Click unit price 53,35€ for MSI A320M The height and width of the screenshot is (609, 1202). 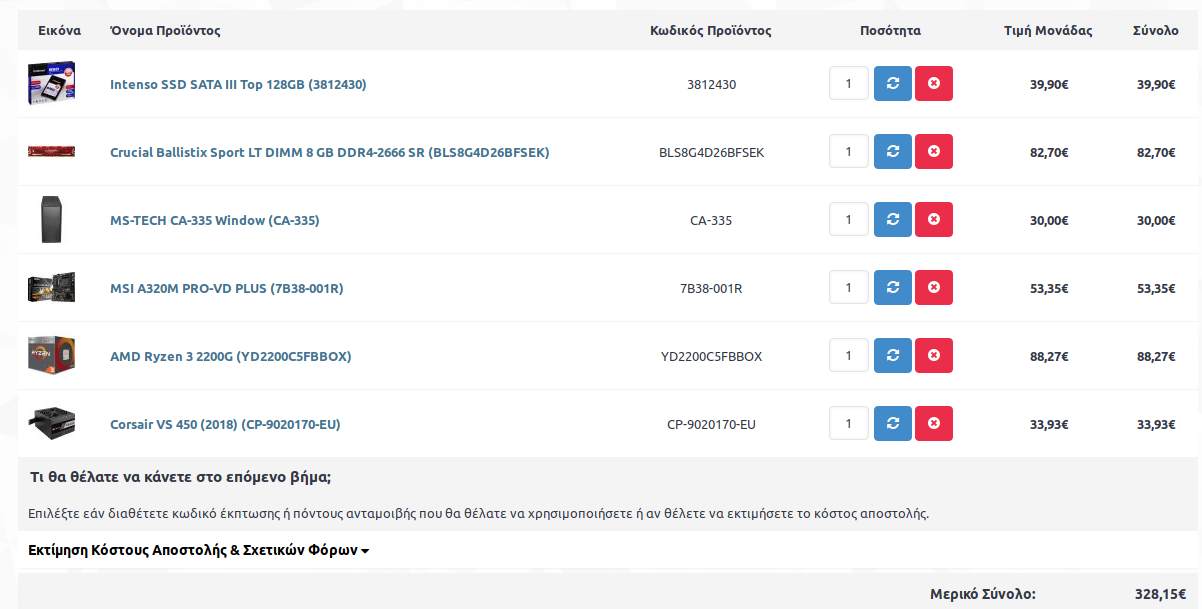pos(1049,289)
